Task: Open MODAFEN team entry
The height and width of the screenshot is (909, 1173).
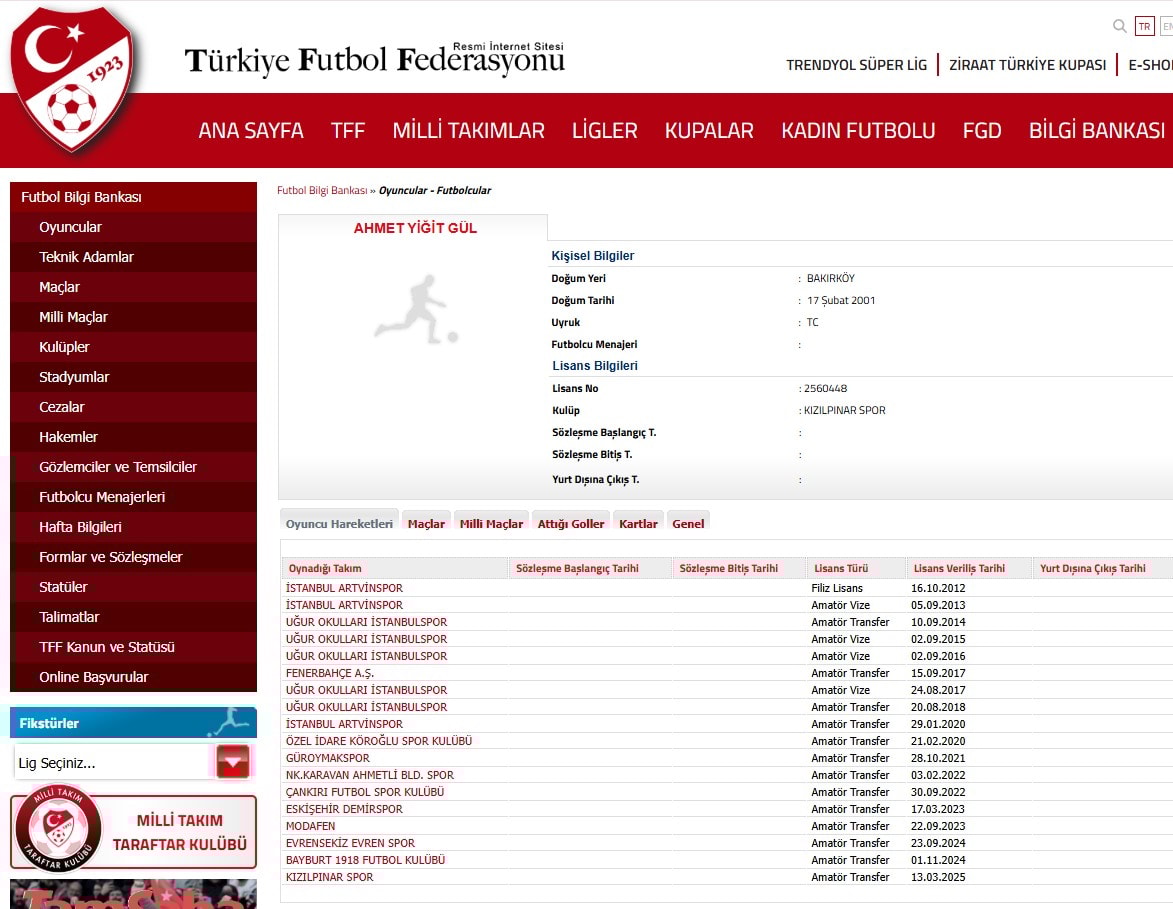Action: (x=310, y=826)
